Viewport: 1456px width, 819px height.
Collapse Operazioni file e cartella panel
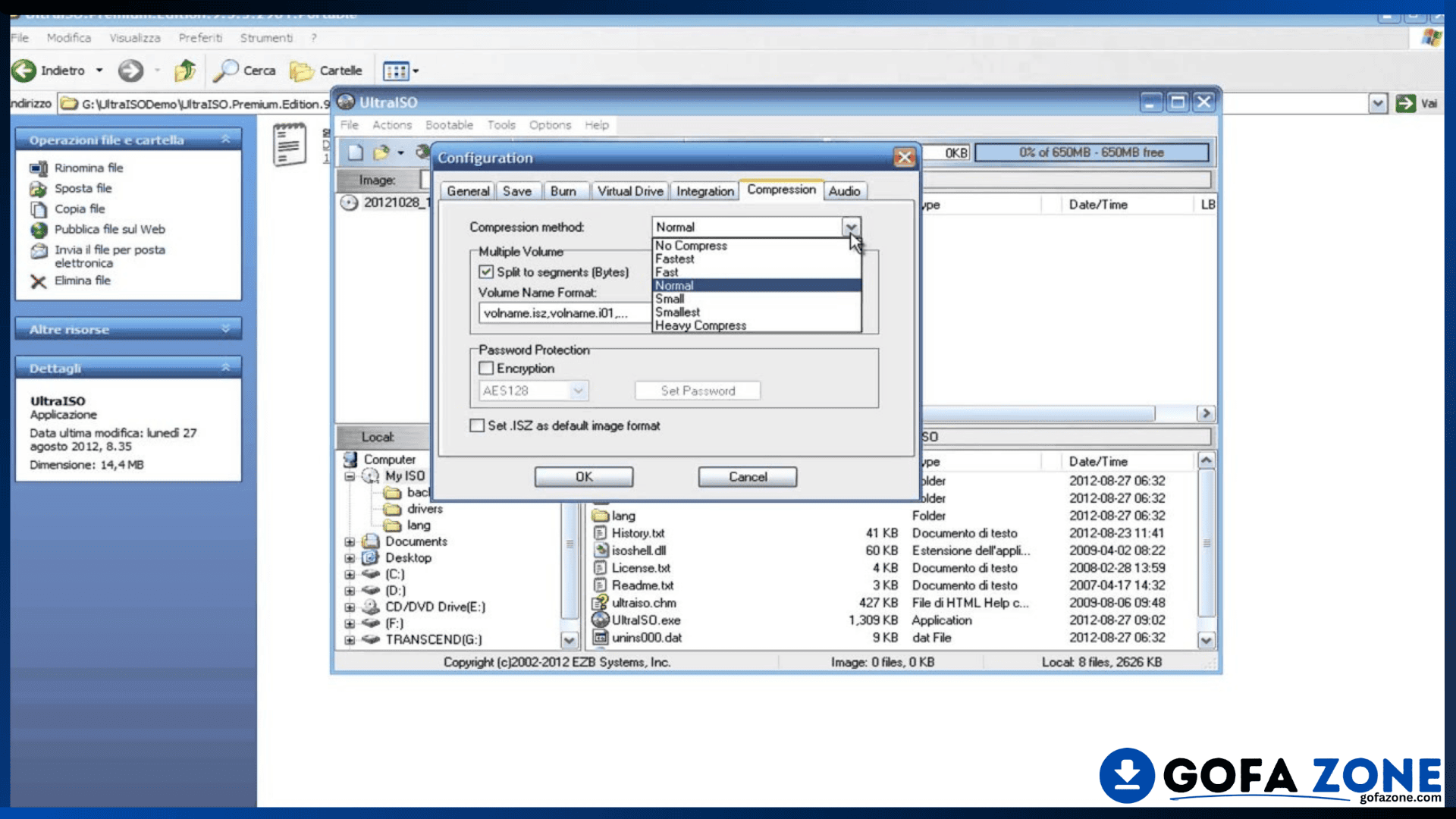click(x=225, y=140)
